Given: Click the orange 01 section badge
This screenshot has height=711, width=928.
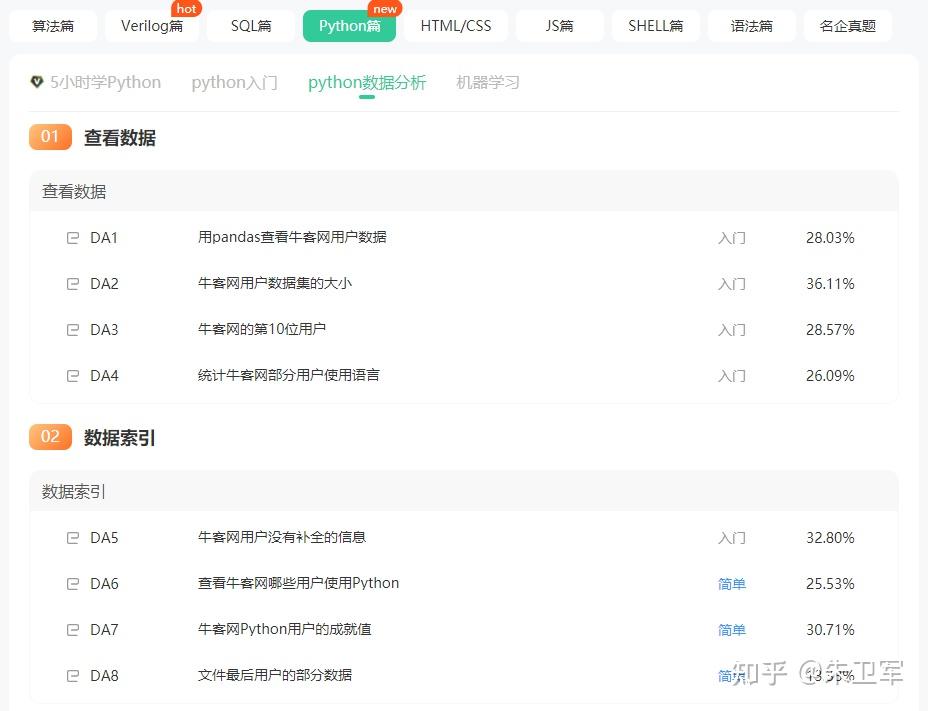Looking at the screenshot, I should click(50, 137).
